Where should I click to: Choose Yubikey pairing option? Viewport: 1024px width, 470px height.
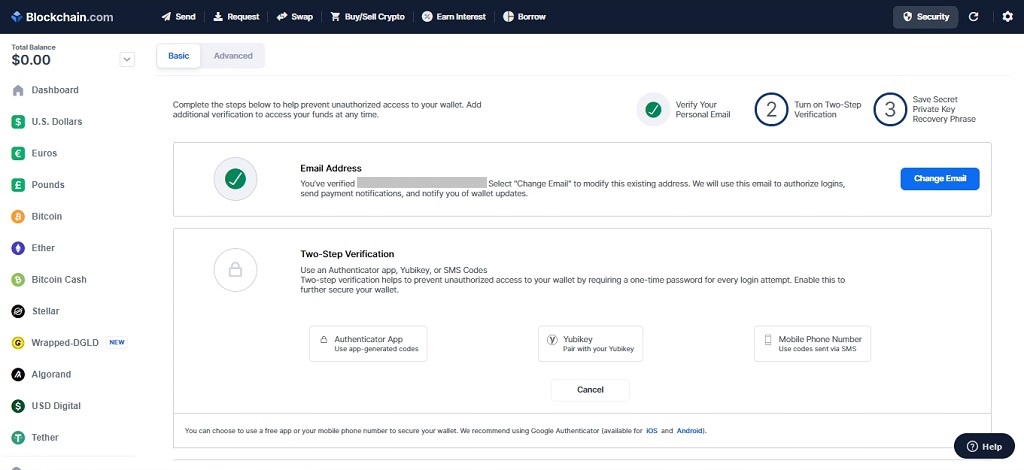click(x=590, y=343)
